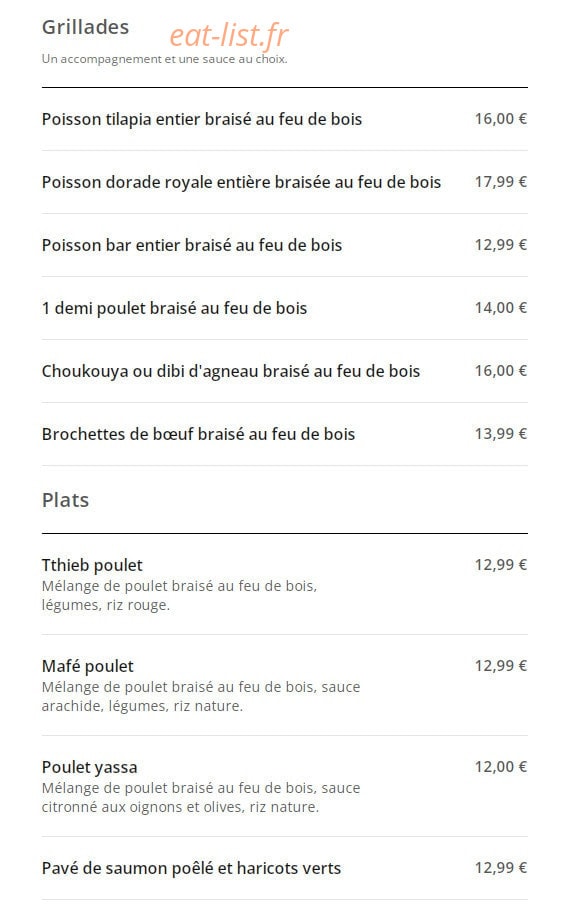Image resolution: width=566 pixels, height=911 pixels.
Task: Select Brochettes de bœuf braisé item
Action: [198, 434]
